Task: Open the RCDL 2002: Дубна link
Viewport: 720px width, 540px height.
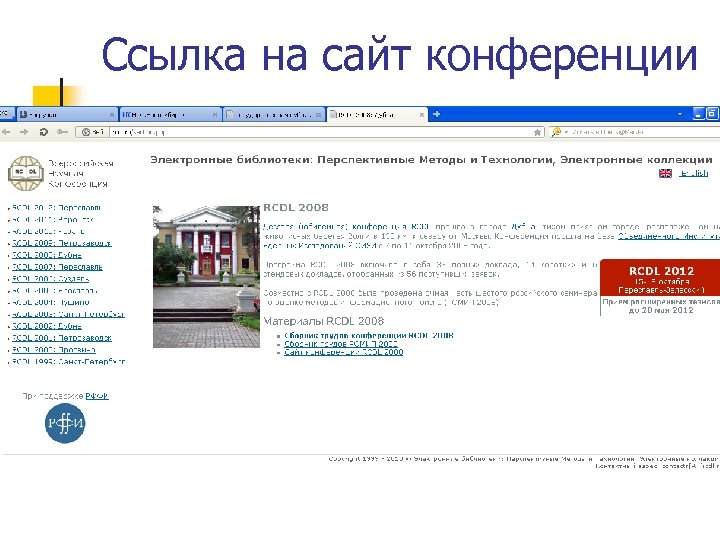Action: (47, 326)
